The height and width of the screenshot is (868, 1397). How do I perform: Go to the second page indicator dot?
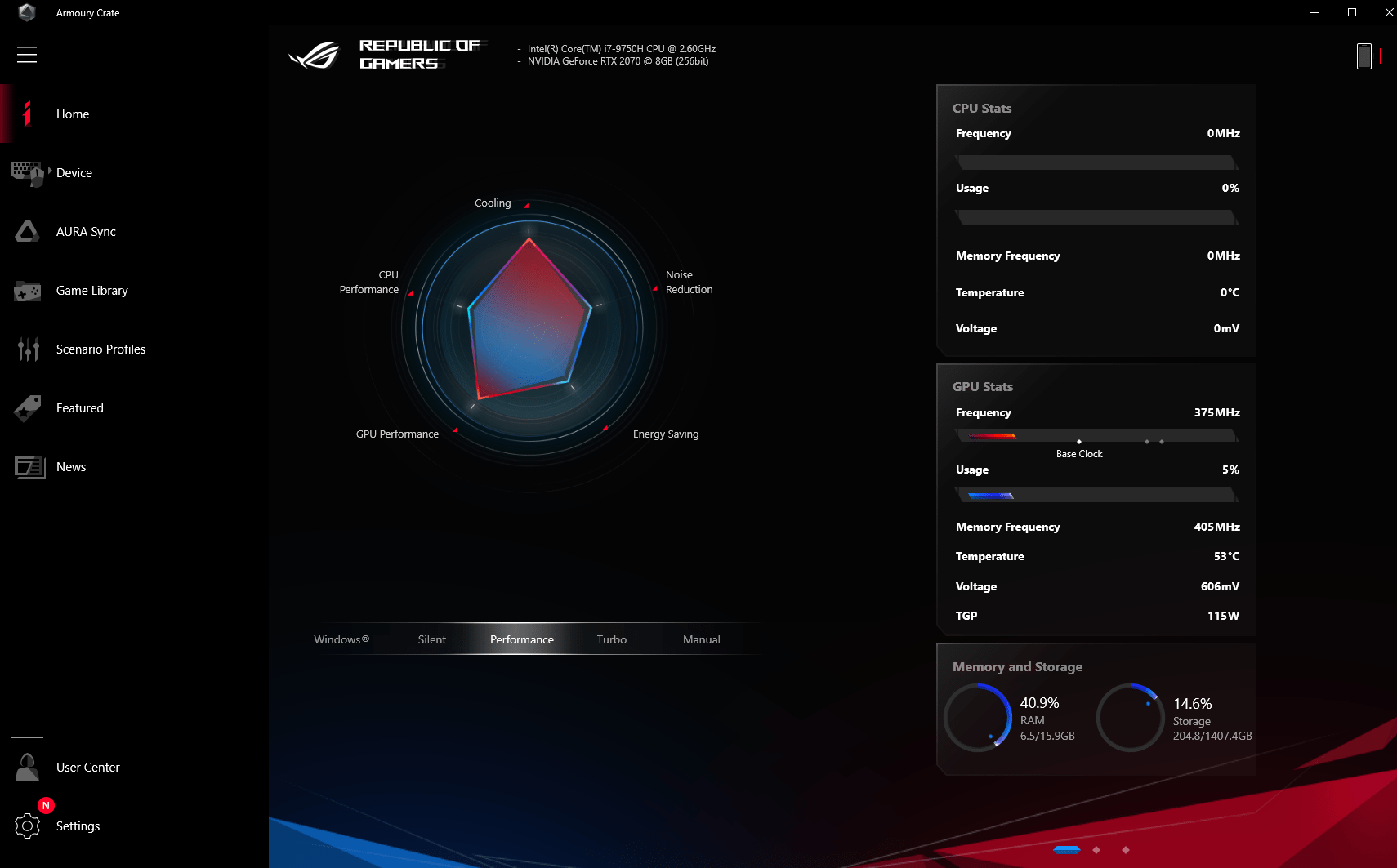[x=1096, y=850]
